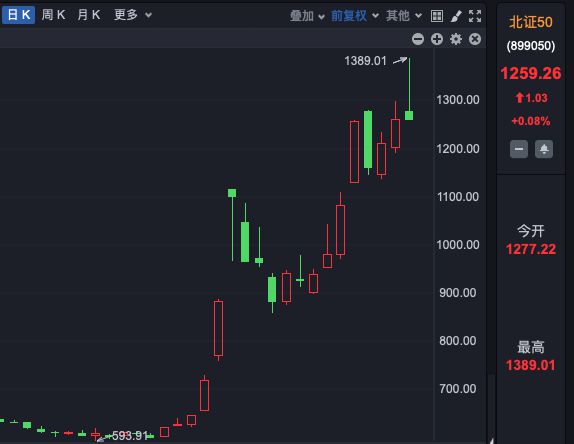Viewport: 574px width, 444px height.
Task: Switch to 月K monthly chart tab
Action: click(x=89, y=15)
